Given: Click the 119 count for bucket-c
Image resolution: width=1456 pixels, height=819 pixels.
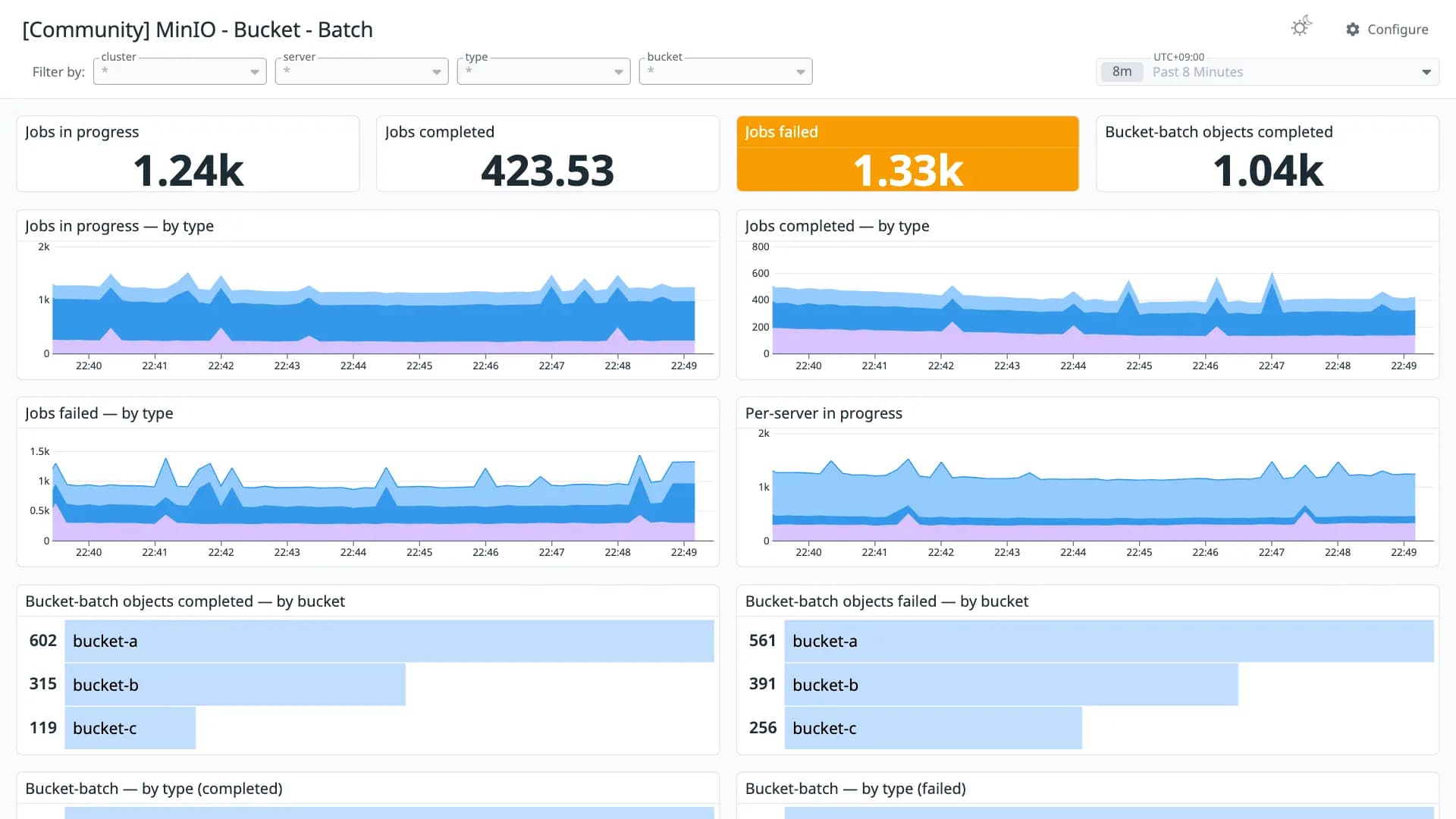Looking at the screenshot, I should [43, 728].
